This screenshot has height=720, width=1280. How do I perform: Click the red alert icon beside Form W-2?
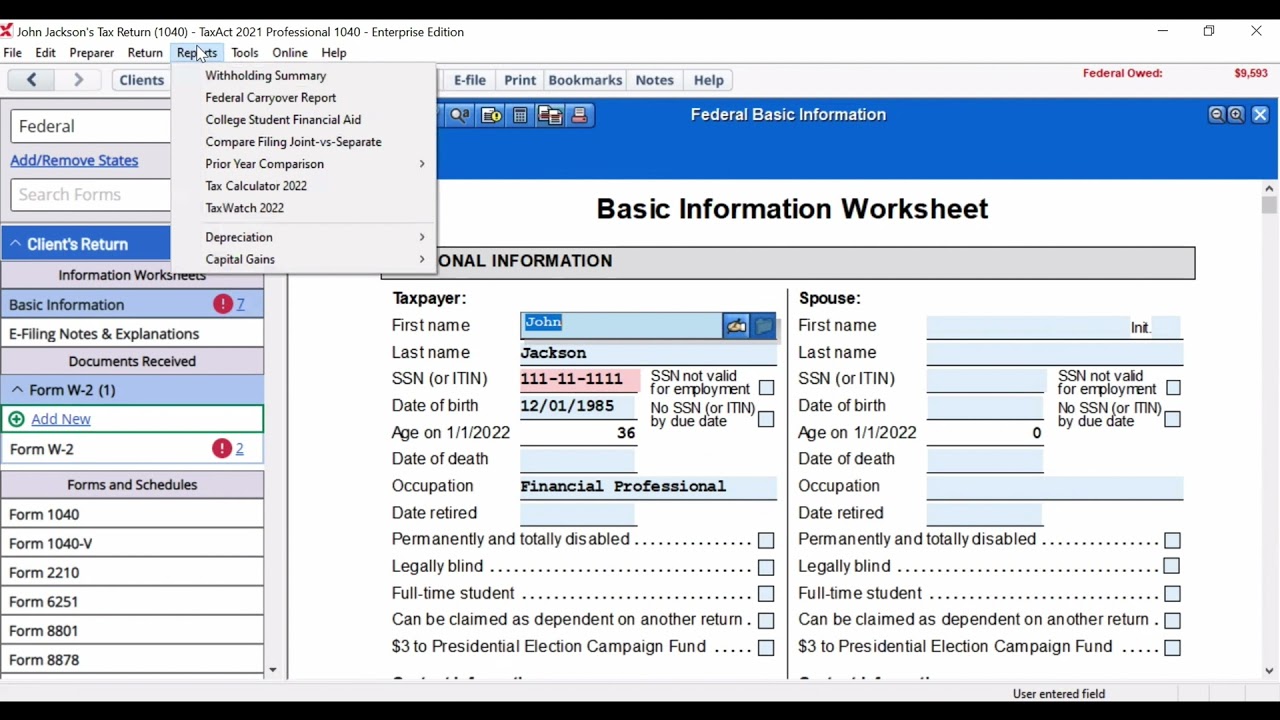pyautogui.click(x=221, y=449)
